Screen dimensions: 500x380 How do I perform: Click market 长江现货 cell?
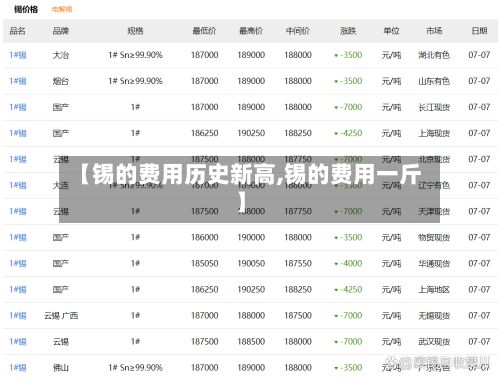[434, 107]
